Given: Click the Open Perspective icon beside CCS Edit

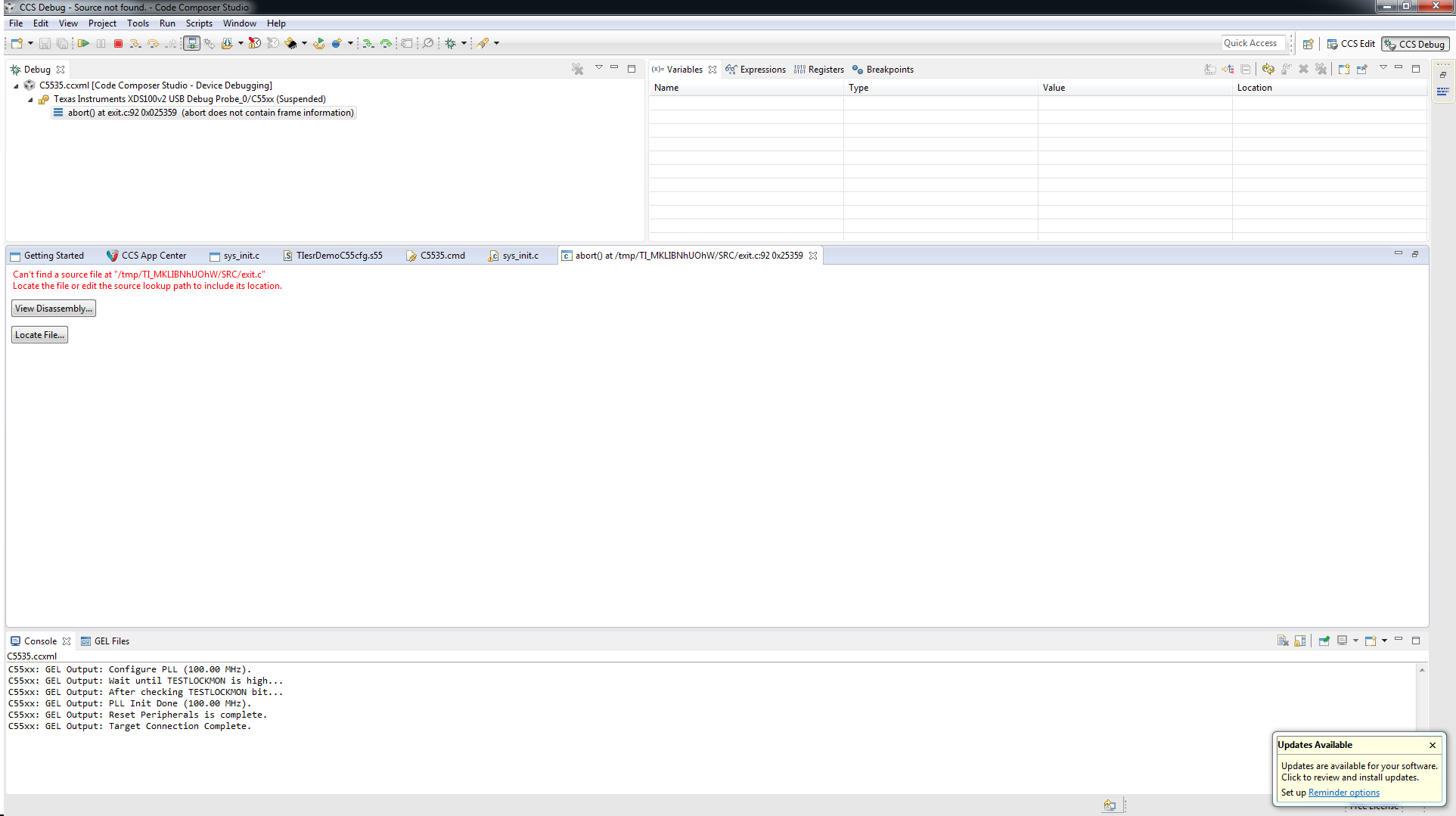Looking at the screenshot, I should click(x=1308, y=44).
